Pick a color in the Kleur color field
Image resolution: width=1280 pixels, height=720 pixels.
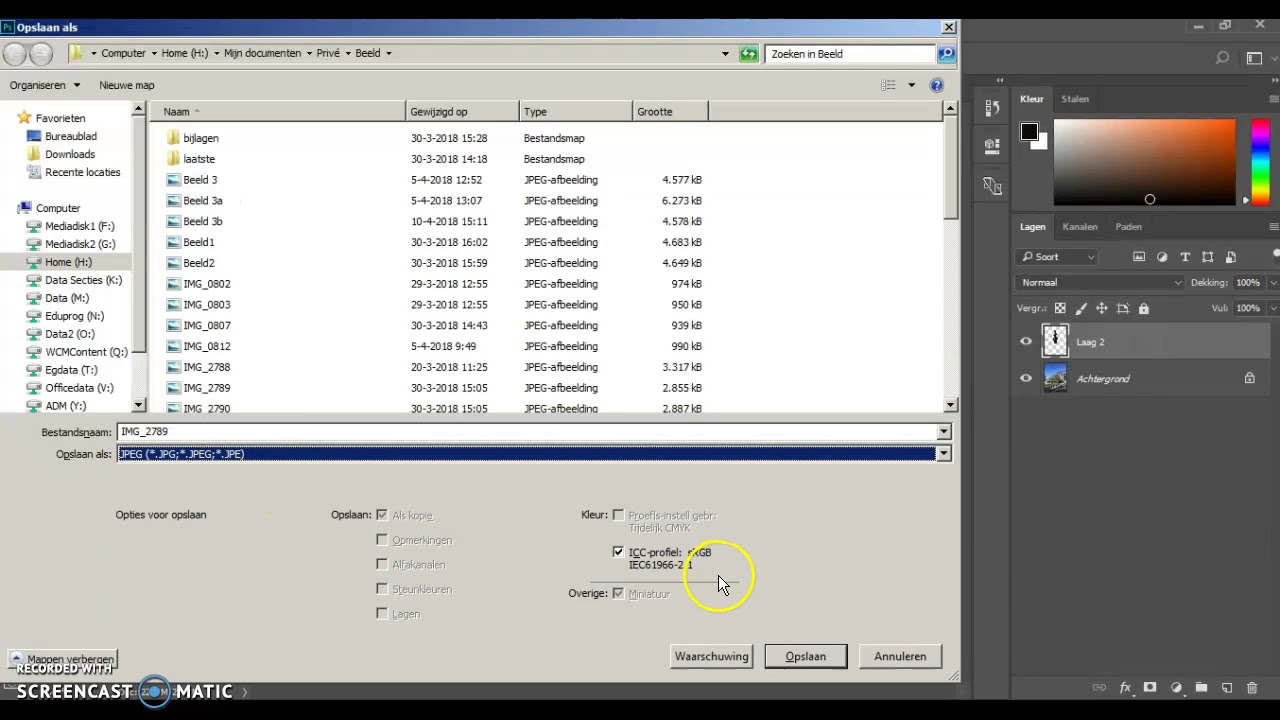[x=1144, y=162]
